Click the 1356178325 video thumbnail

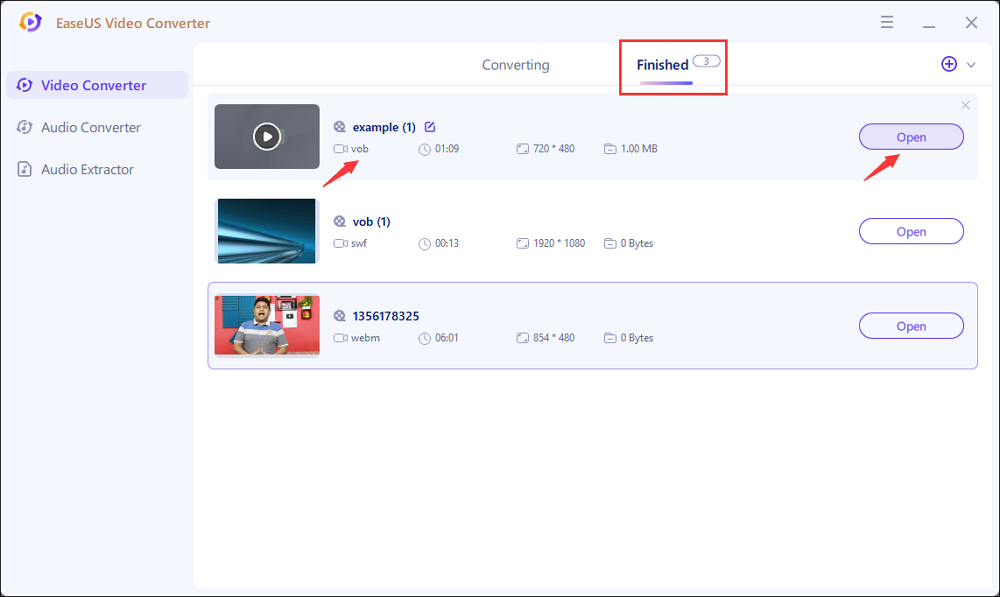pyautogui.click(x=267, y=325)
